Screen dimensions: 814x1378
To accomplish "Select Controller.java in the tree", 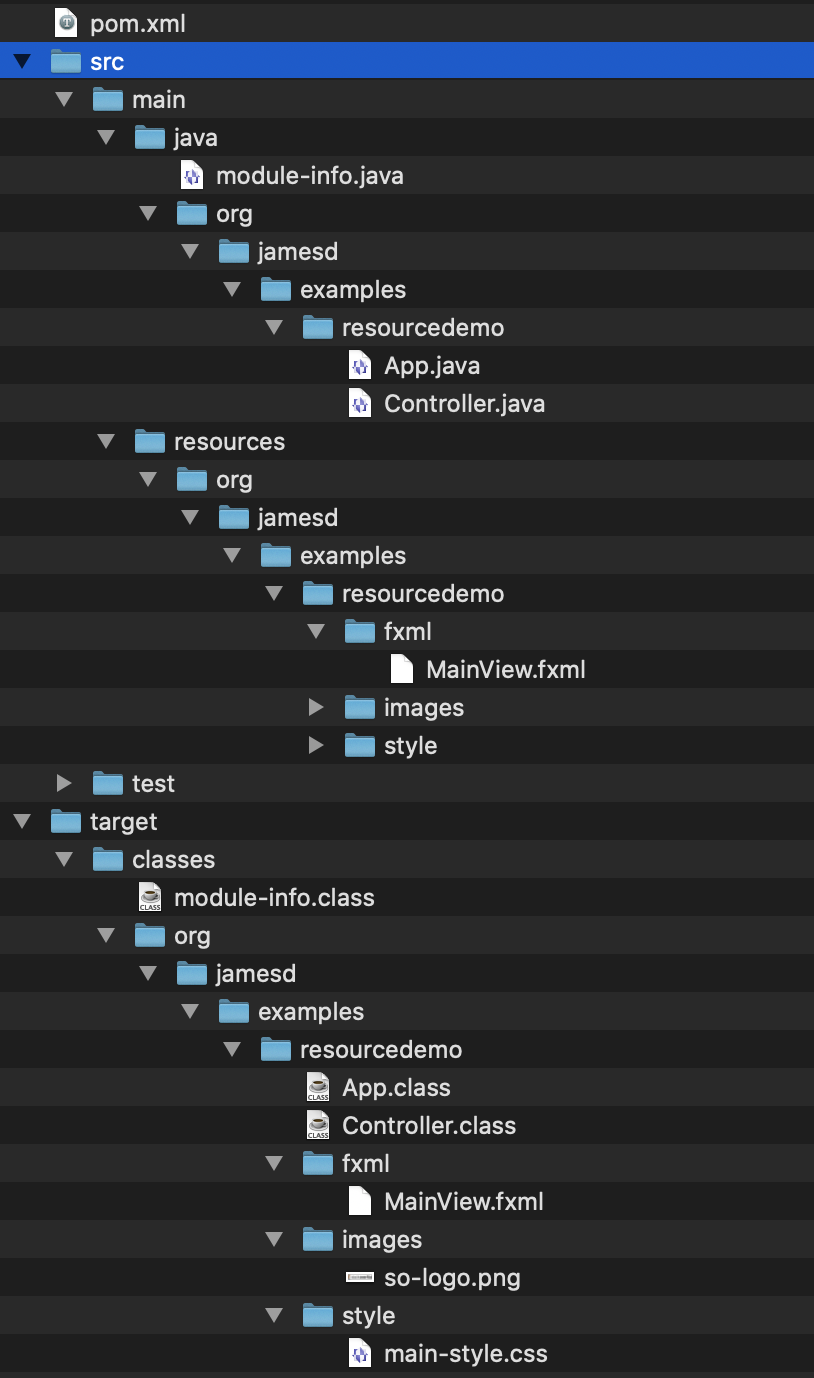I will (x=407, y=403).
